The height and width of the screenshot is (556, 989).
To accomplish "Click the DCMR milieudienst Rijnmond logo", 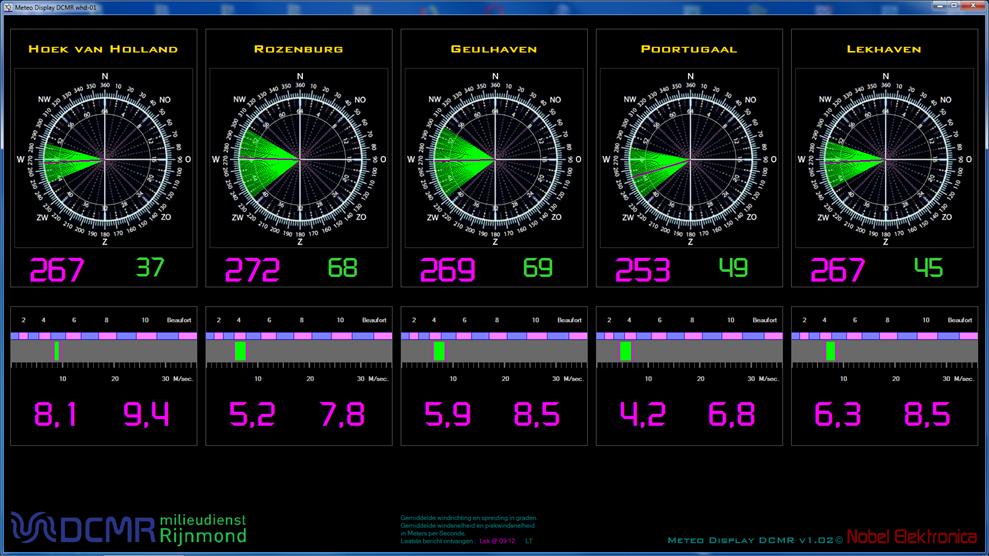I will [128, 526].
